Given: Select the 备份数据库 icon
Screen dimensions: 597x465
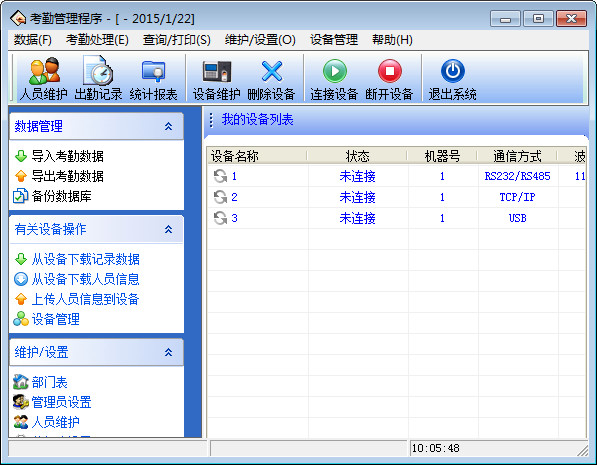Looking at the screenshot, I should pos(21,196).
